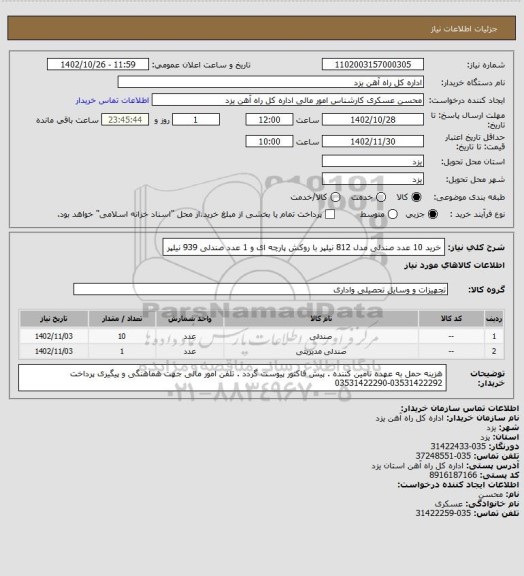Click the remaining time countdown 23:45:44
524x576 pixels.
click(x=125, y=120)
